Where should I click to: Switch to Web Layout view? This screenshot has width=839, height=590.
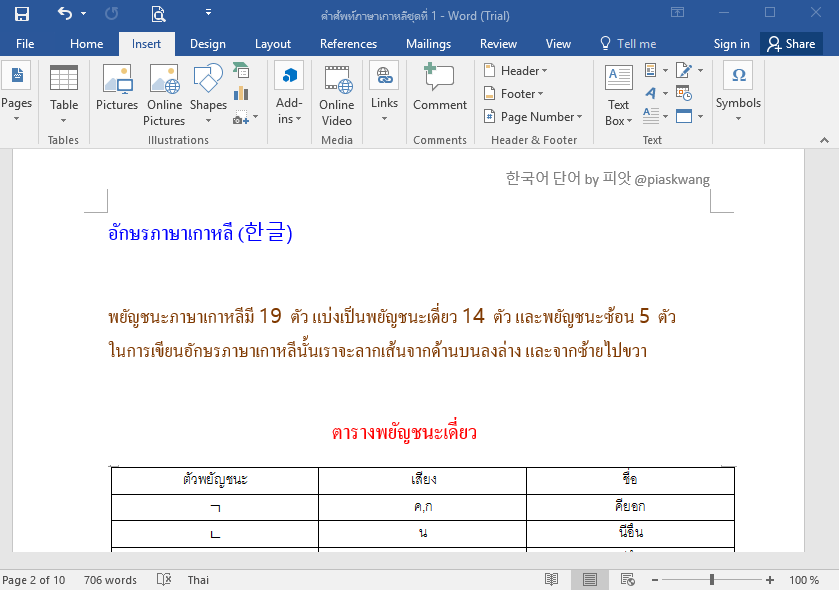click(x=628, y=579)
